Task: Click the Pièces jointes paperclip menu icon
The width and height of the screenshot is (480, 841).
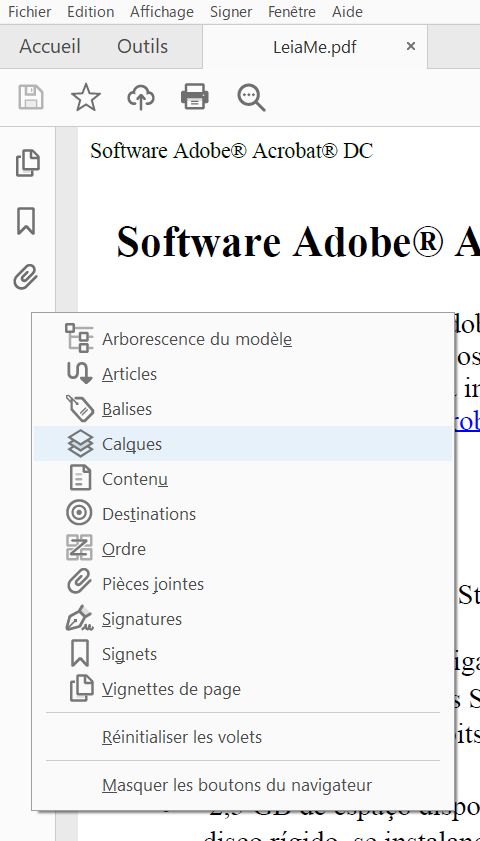Action: click(79, 583)
